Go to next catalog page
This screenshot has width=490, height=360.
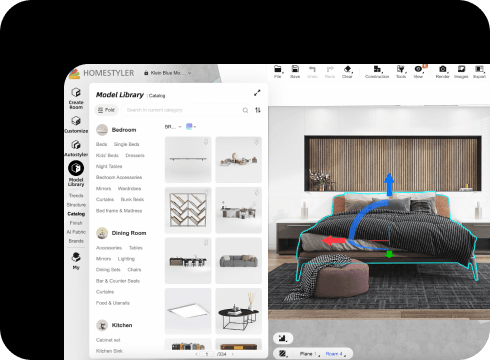[233, 354]
